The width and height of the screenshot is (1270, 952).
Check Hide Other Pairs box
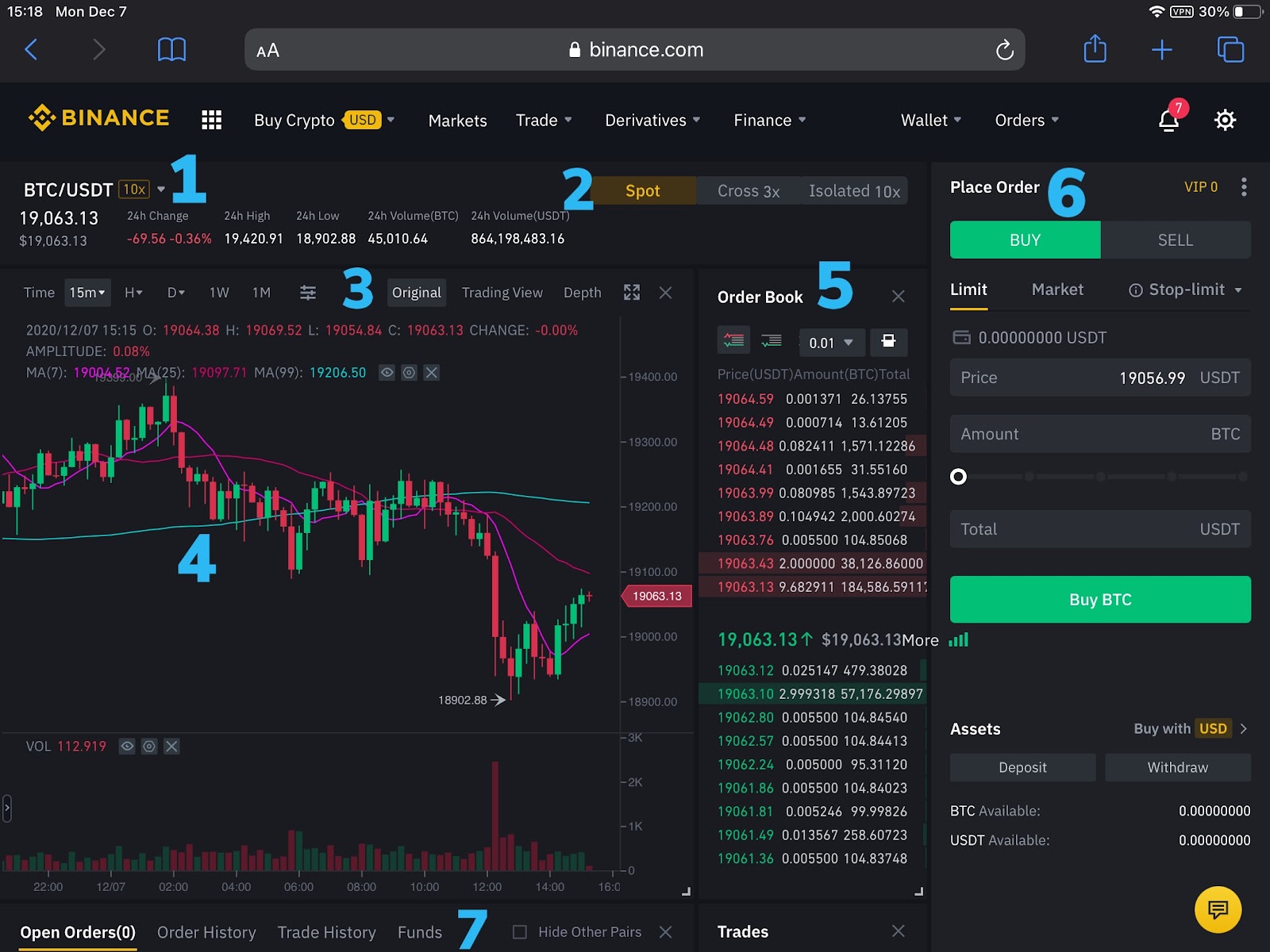point(520,932)
